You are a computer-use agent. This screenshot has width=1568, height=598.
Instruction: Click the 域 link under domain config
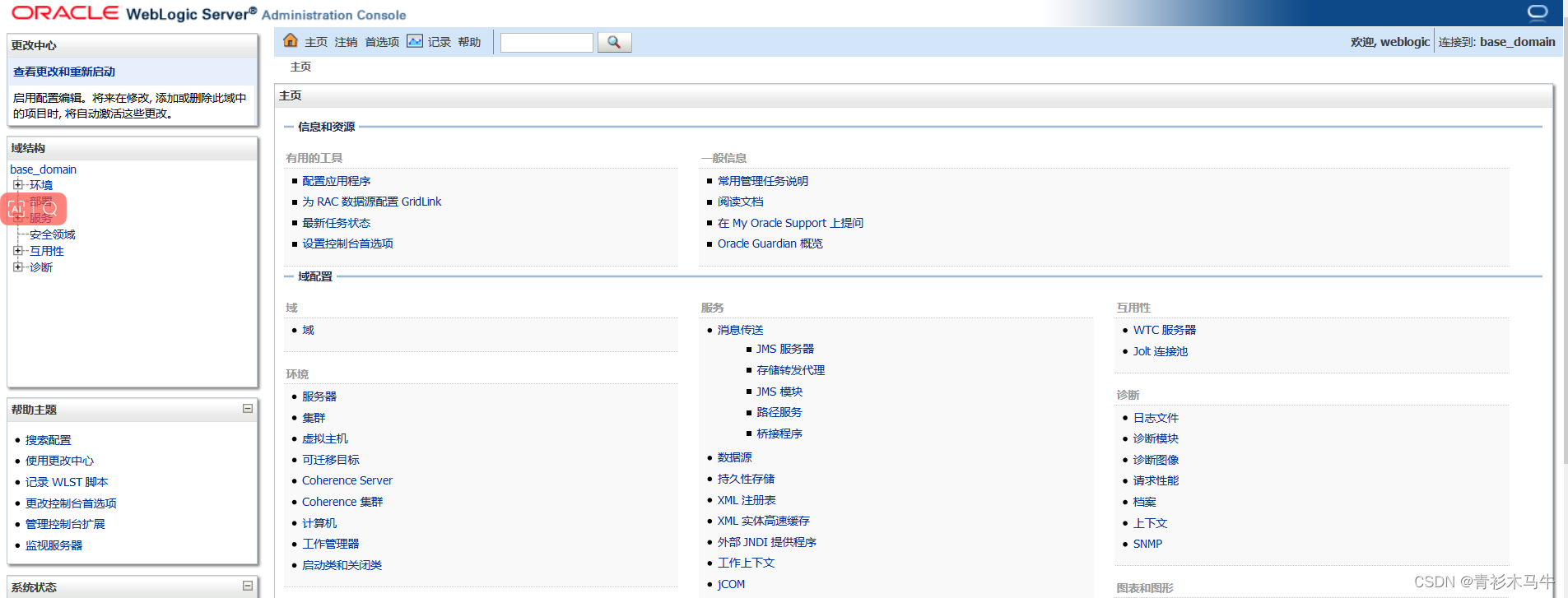point(308,330)
